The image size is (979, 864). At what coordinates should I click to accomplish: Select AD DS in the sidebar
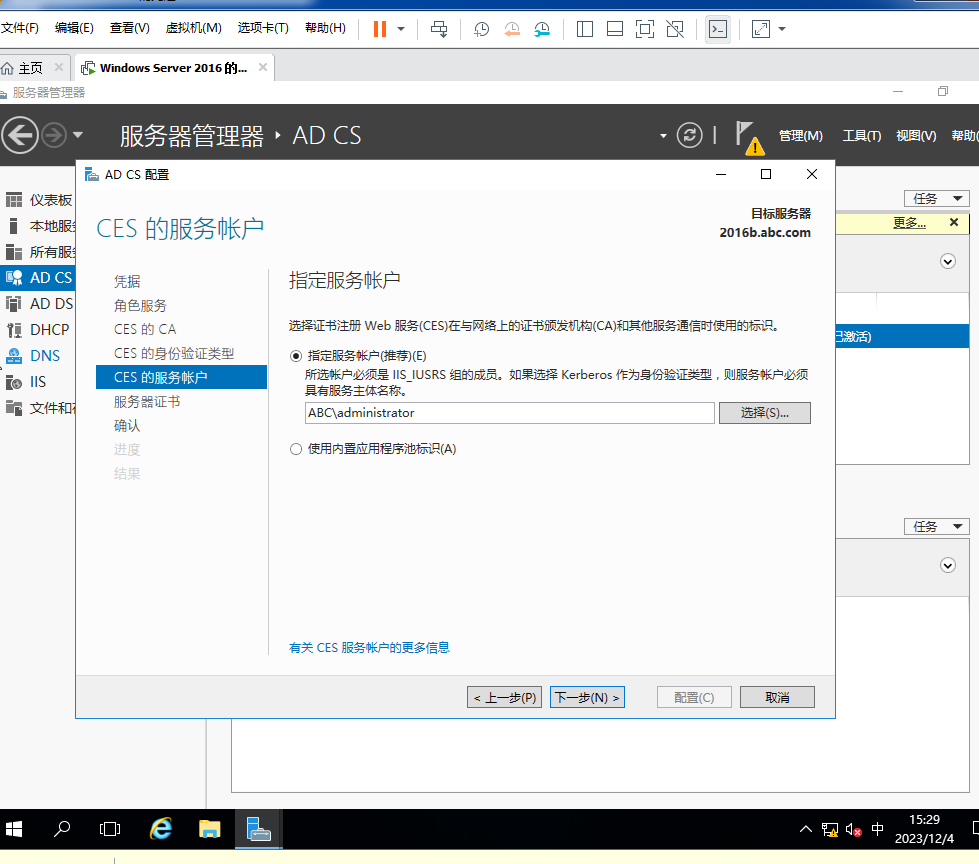pos(39,303)
